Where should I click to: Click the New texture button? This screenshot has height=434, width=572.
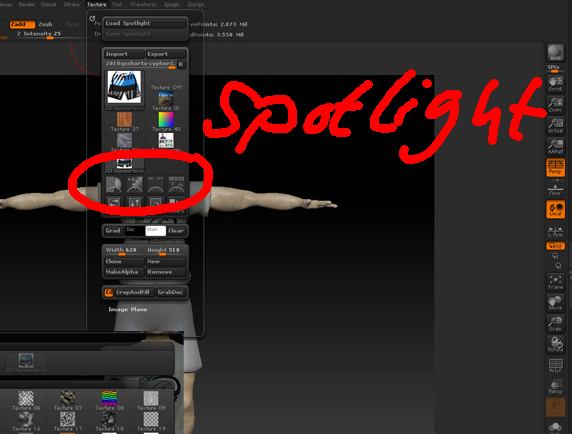166,262
